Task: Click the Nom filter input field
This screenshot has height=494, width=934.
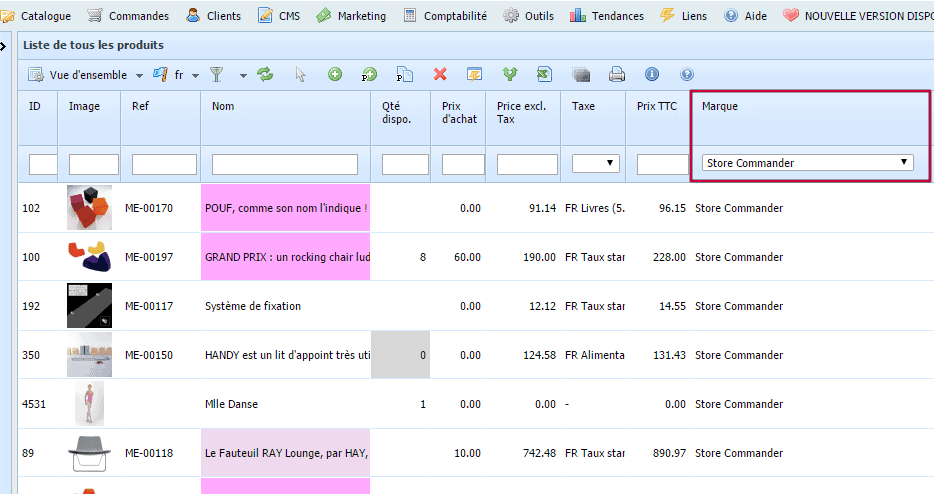Action: [x=285, y=164]
